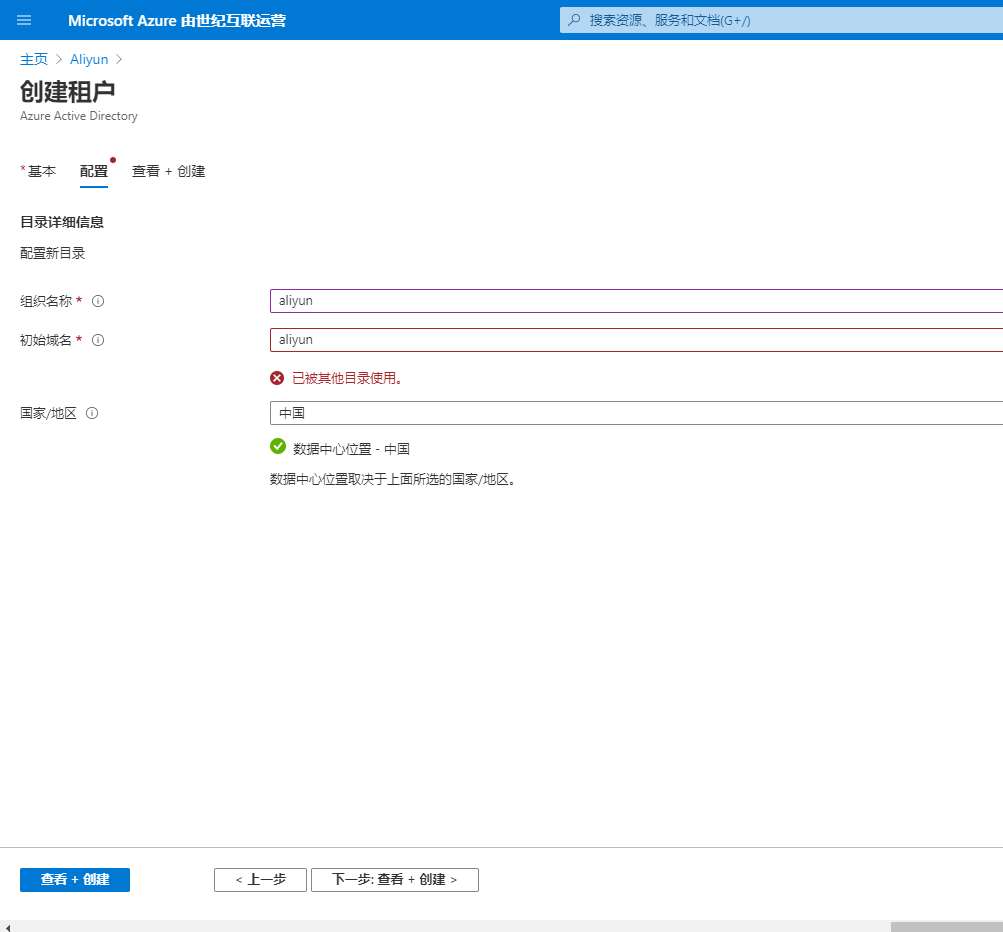Click info icon beside 组织名称

[98, 301]
